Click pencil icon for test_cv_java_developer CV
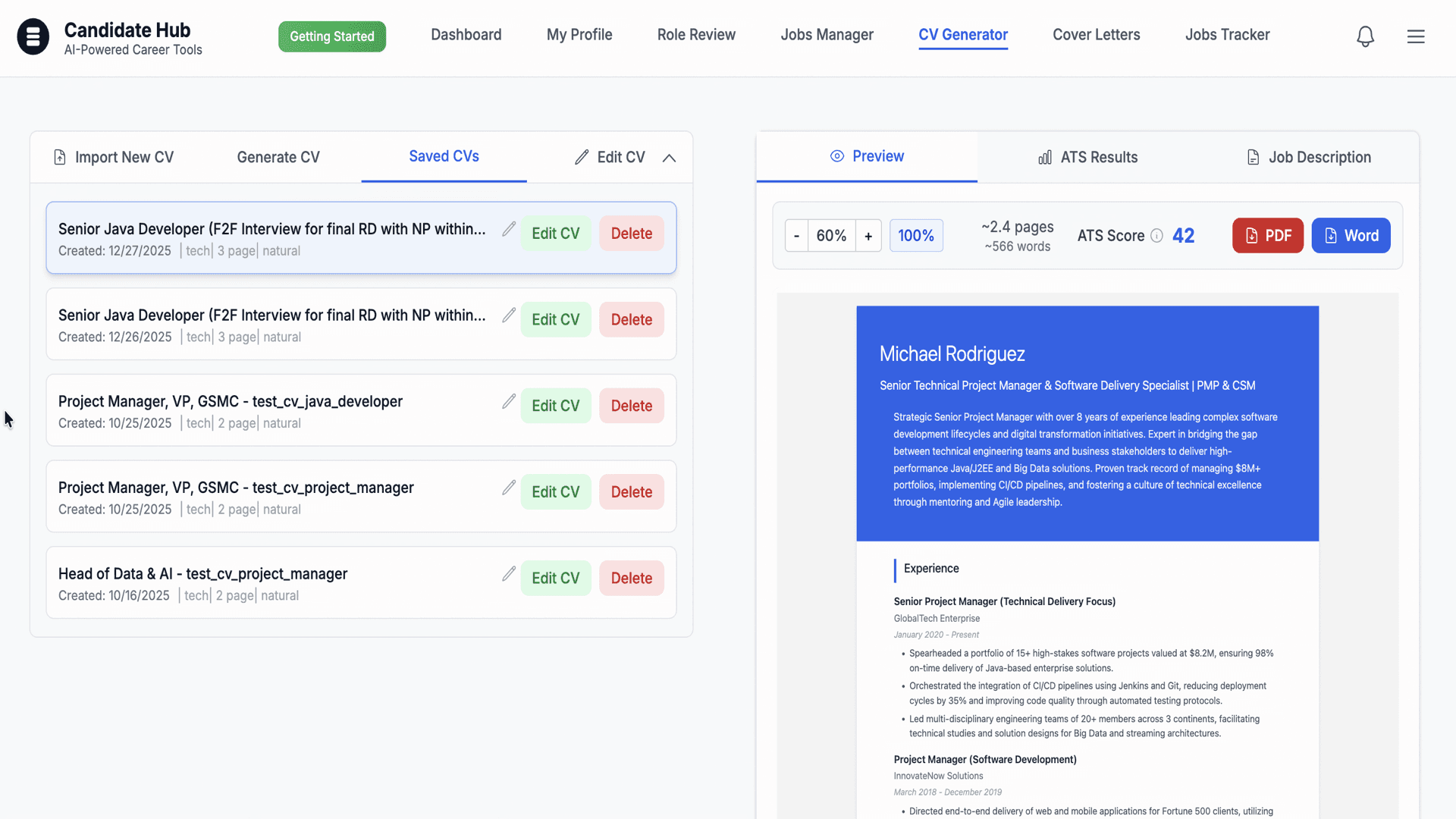The width and height of the screenshot is (1456, 819). pyautogui.click(x=509, y=401)
